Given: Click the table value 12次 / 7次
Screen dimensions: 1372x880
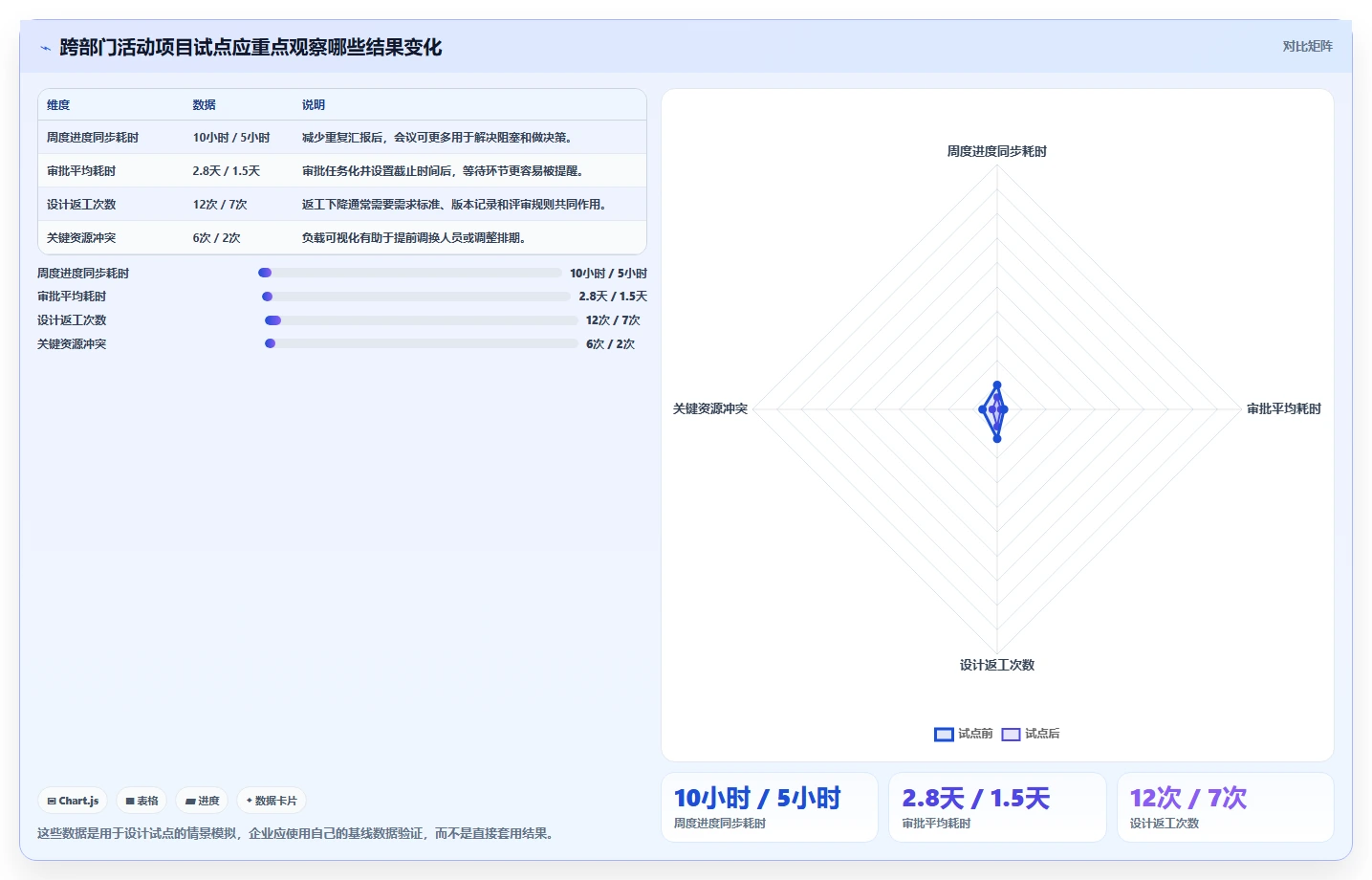Looking at the screenshot, I should click(x=220, y=205).
